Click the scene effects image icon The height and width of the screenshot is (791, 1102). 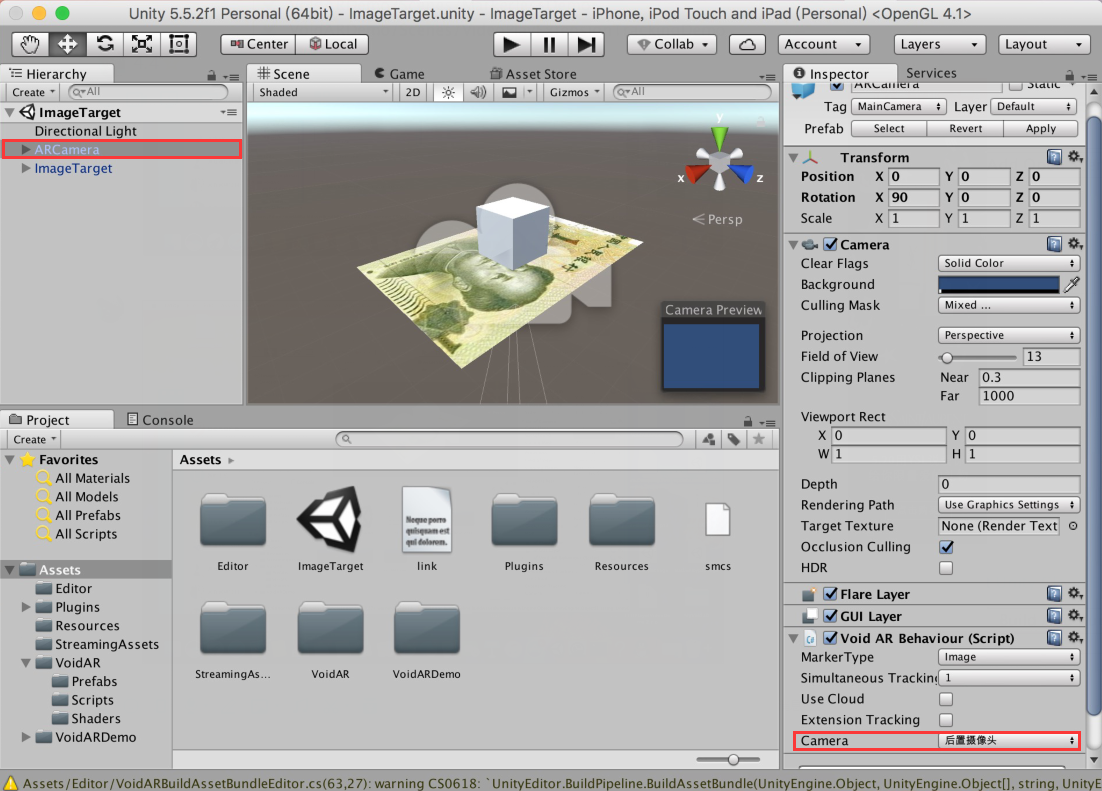click(x=510, y=92)
